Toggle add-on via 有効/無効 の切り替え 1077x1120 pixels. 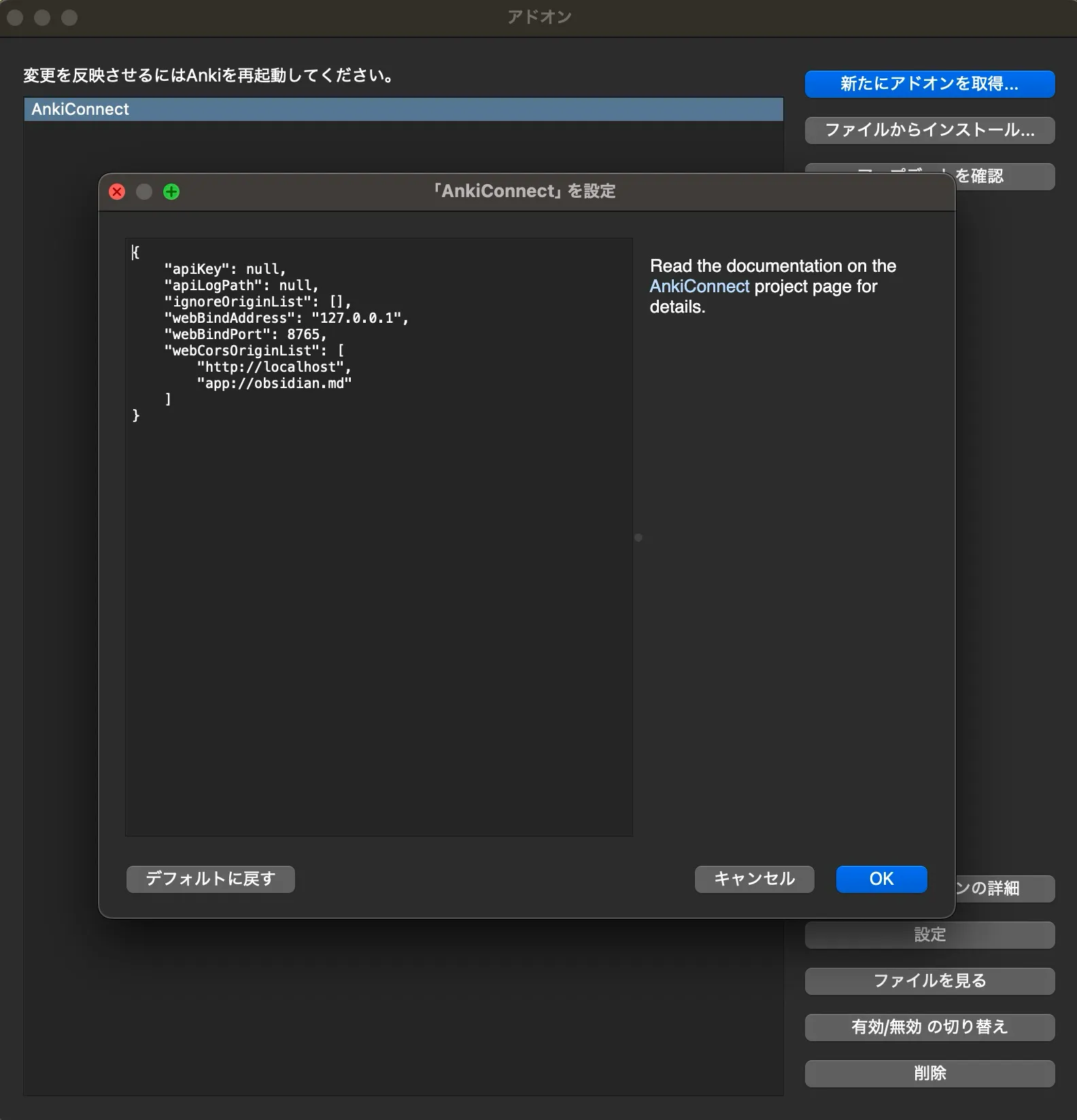[x=929, y=1027]
